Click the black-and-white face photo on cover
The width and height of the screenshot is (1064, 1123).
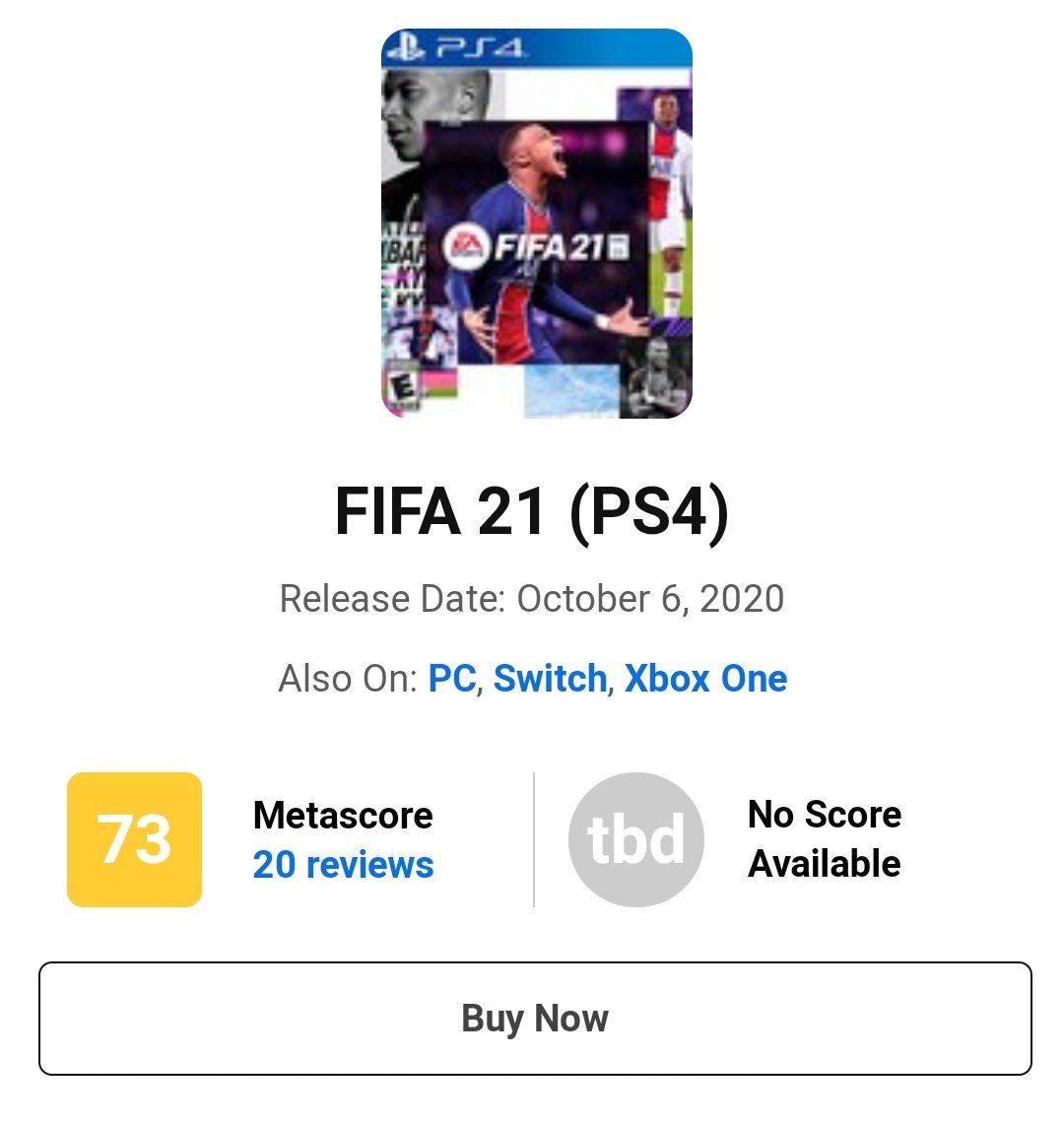click(434, 114)
